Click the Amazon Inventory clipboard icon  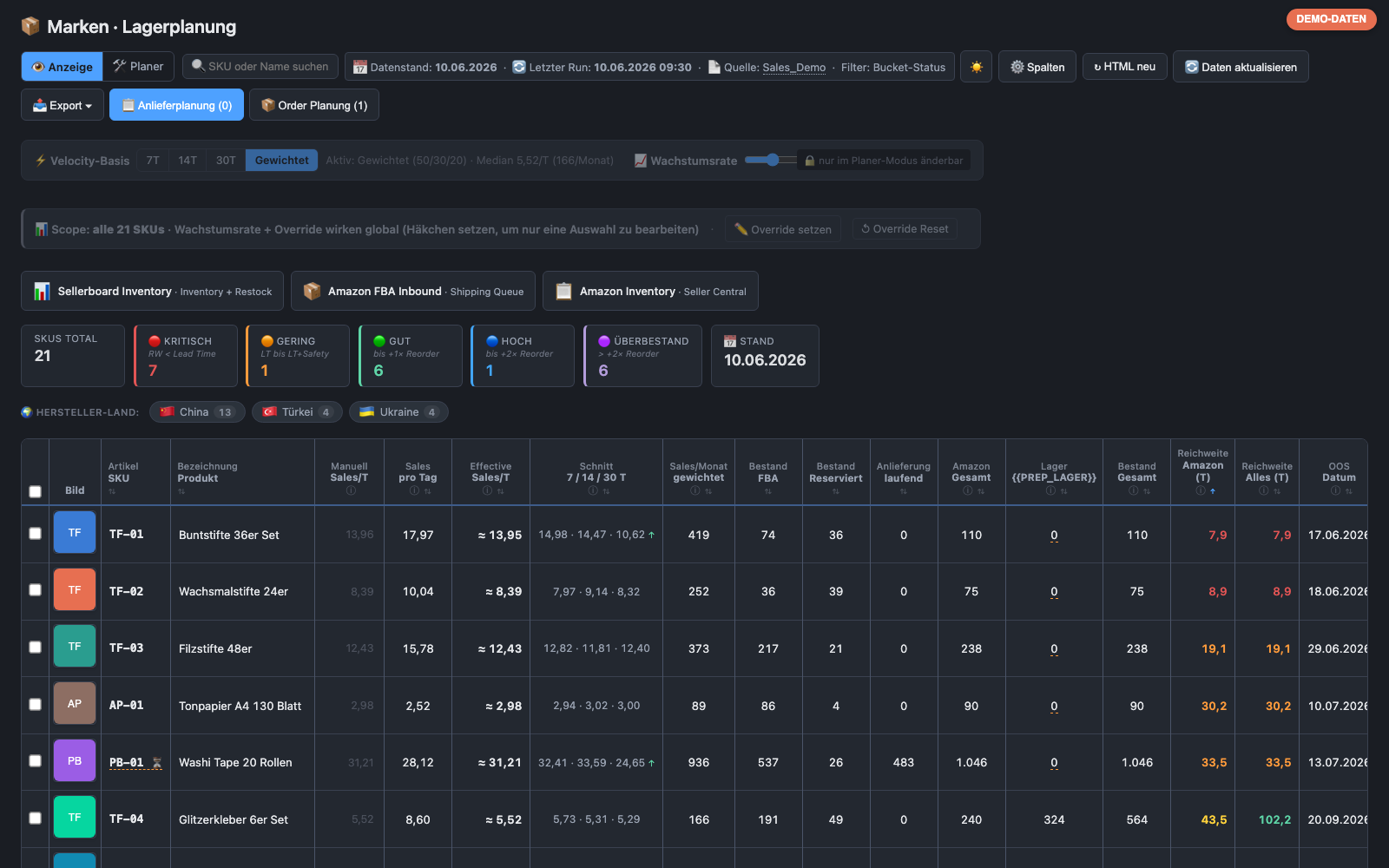pyautogui.click(x=563, y=292)
